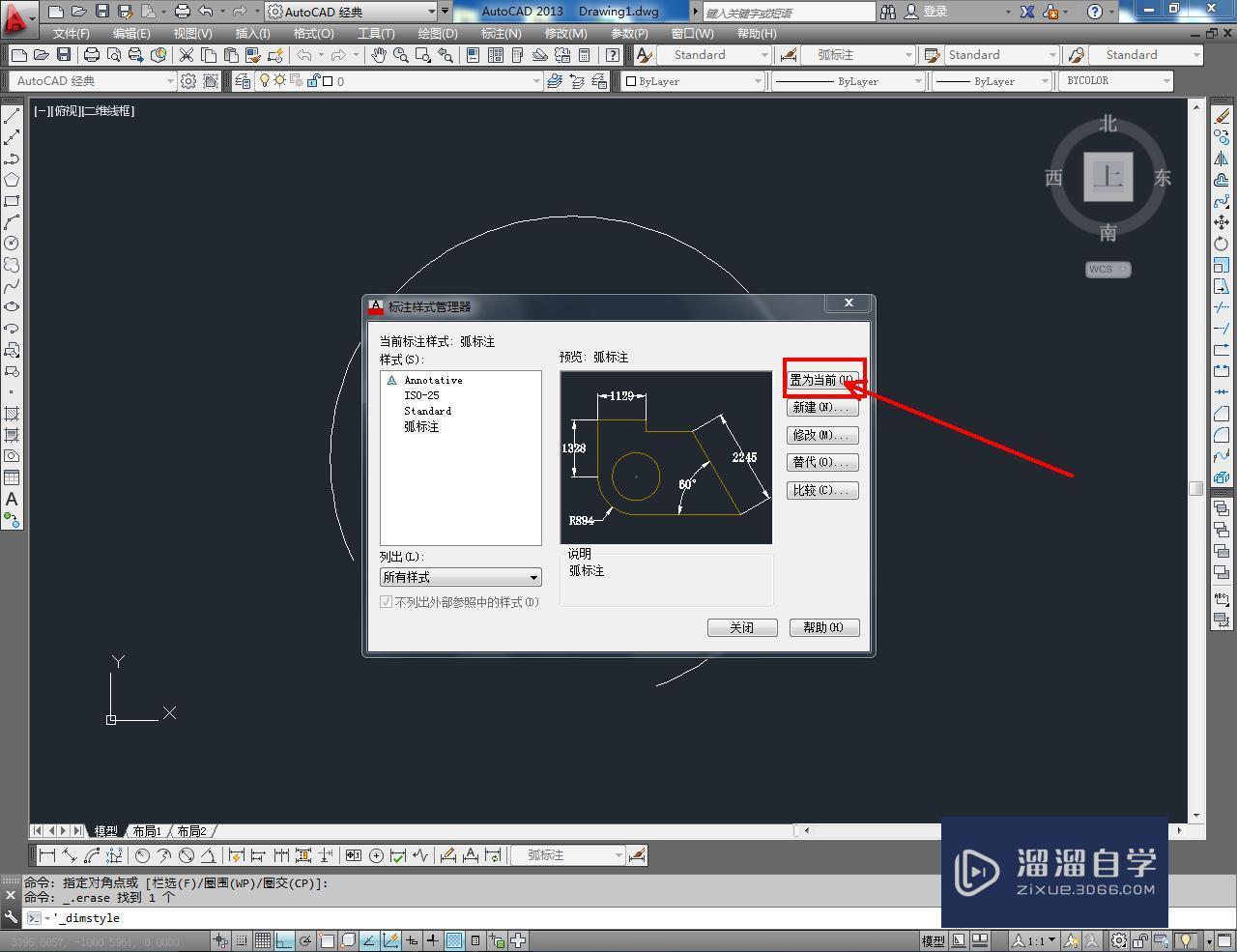1237x952 pixels.
Task: Select the Line tool in draw toolbar
Action: coord(12,116)
